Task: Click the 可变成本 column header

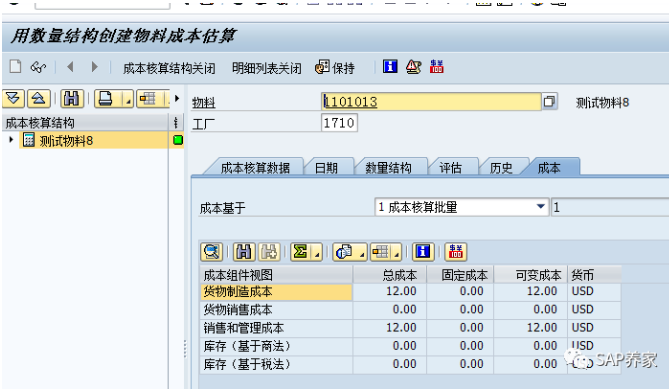Action: (531, 275)
